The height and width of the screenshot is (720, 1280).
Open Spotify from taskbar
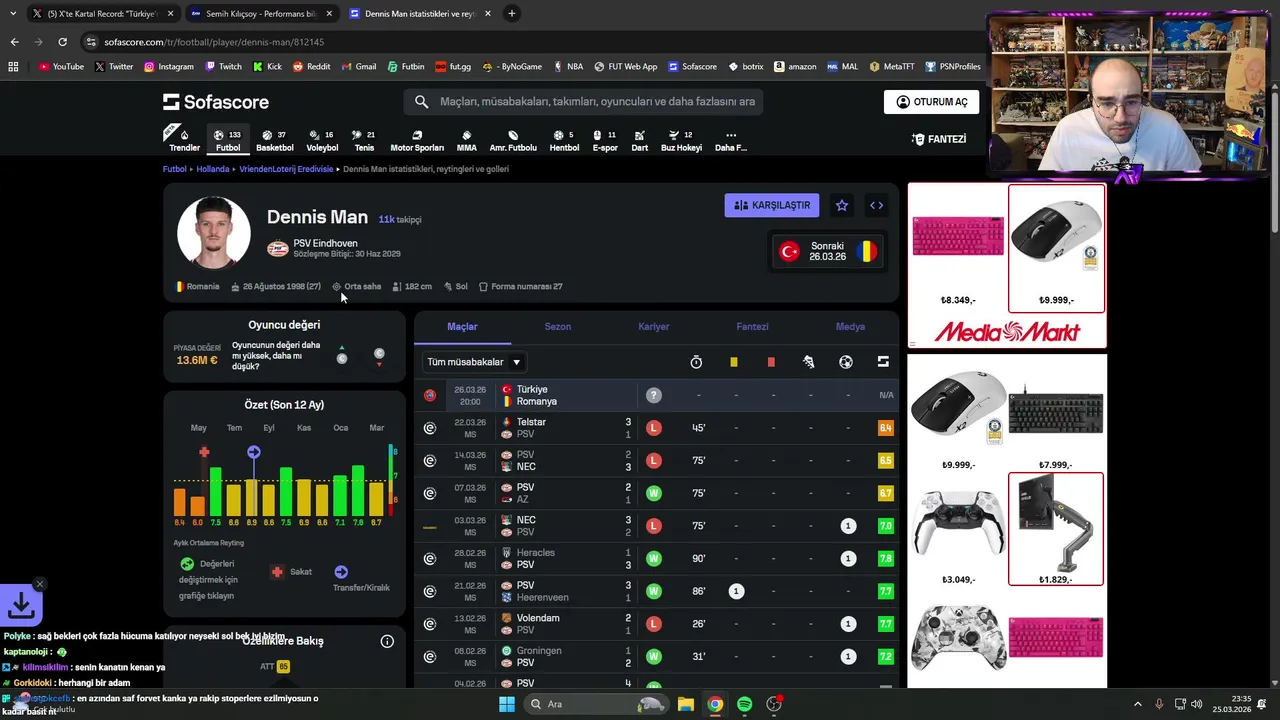click(744, 704)
